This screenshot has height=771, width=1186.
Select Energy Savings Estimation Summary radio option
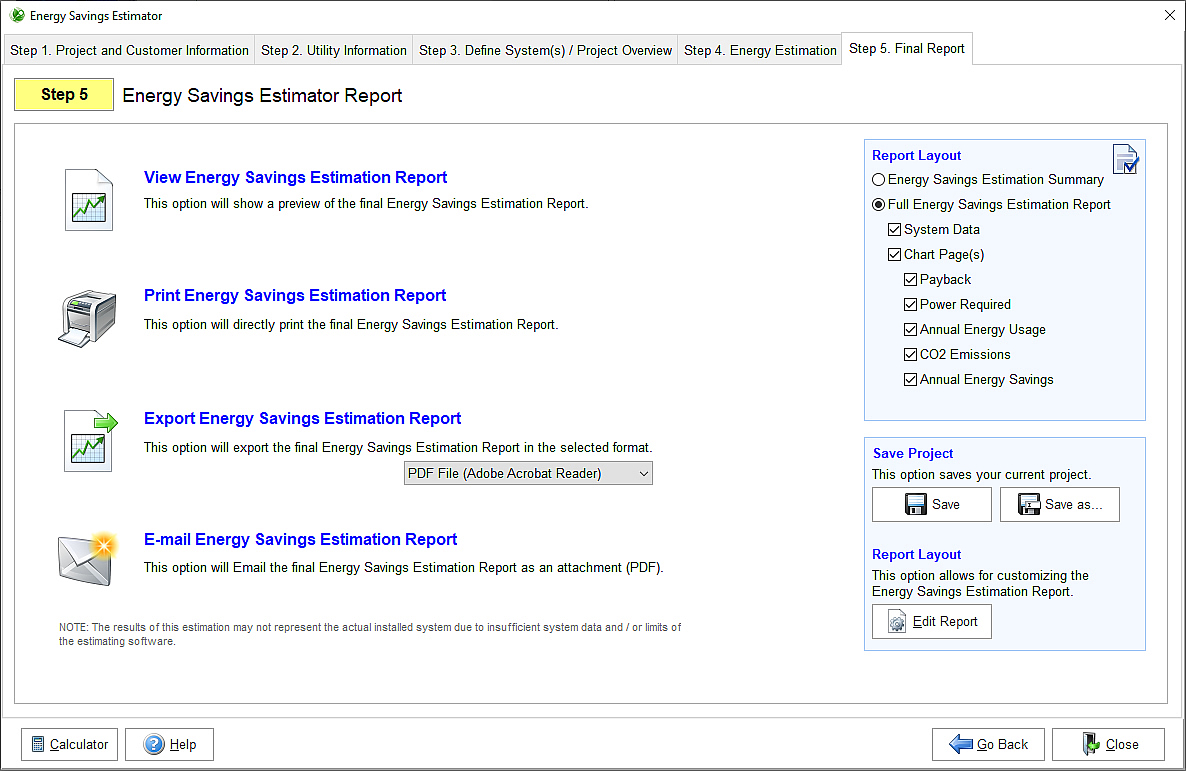879,180
